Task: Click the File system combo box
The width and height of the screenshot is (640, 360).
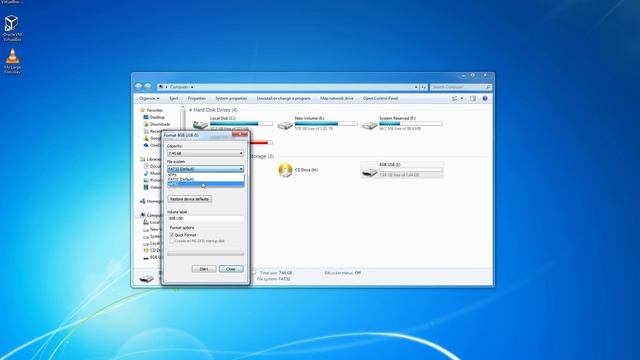Action: [205, 169]
